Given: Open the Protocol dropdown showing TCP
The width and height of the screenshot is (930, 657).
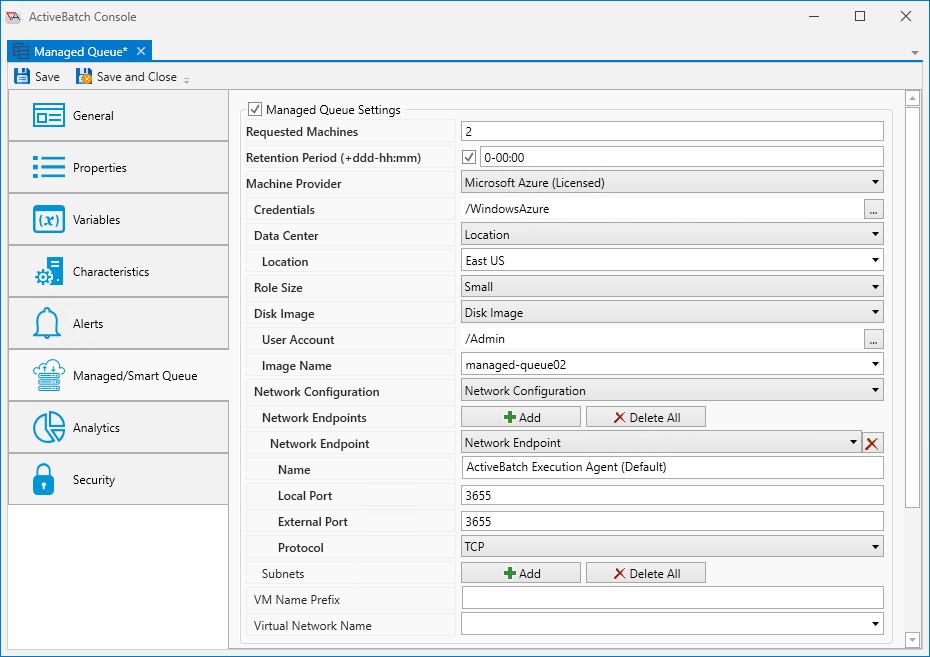Looking at the screenshot, I should (x=672, y=547).
